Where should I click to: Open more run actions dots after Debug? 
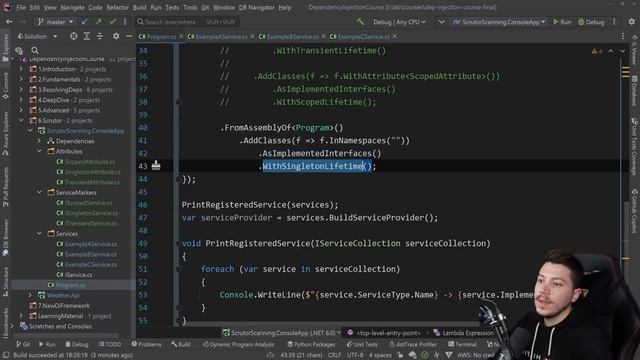[614, 22]
